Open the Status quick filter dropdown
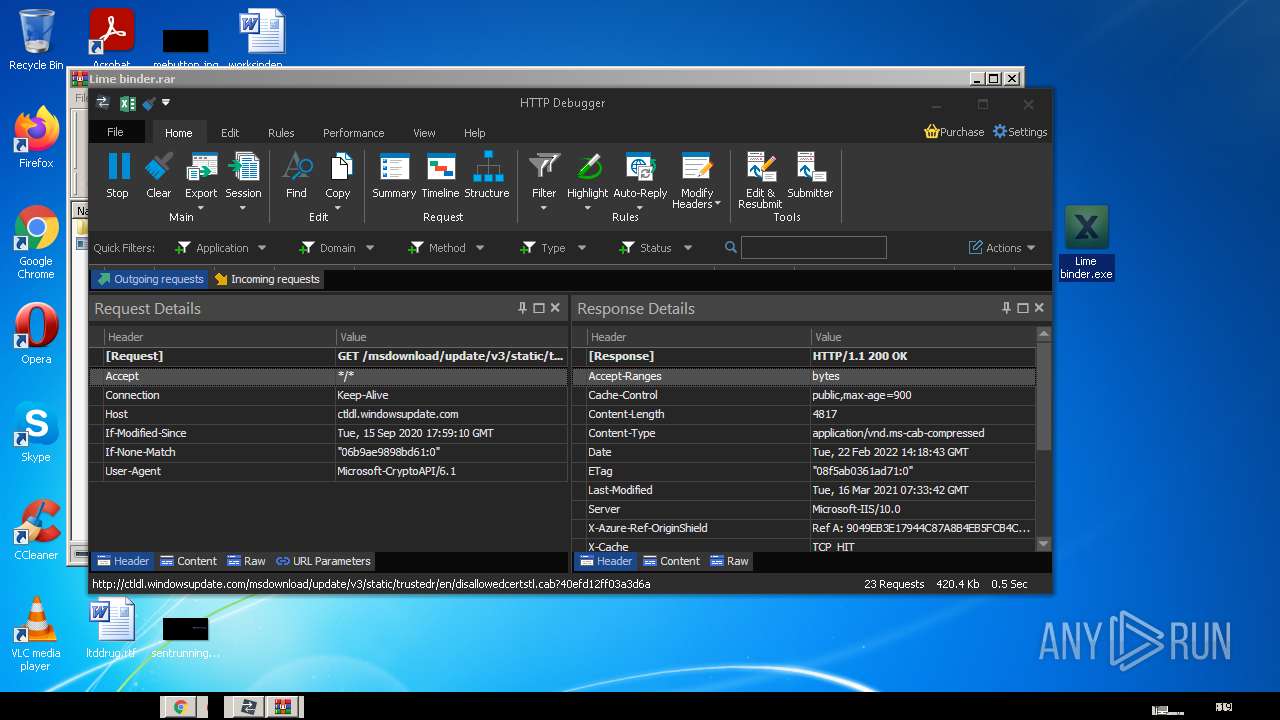Viewport: 1280px width, 720px height. coord(688,248)
